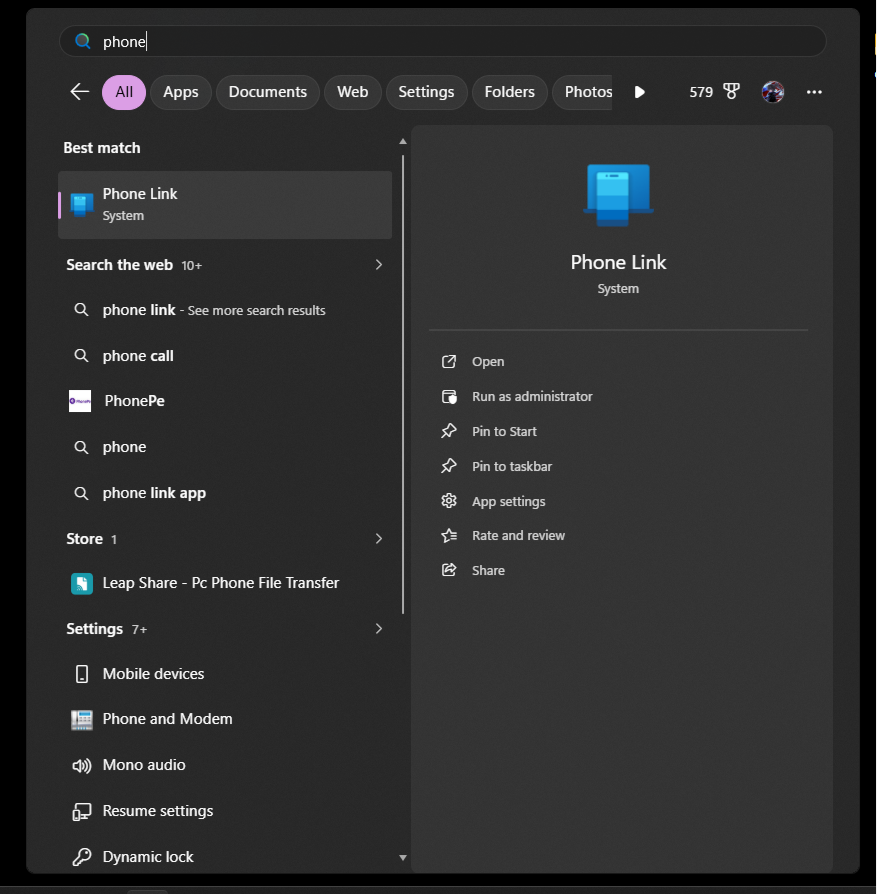Viewport: 877px width, 895px height.
Task: Open the Mono audio setting
Action: [x=225, y=765]
